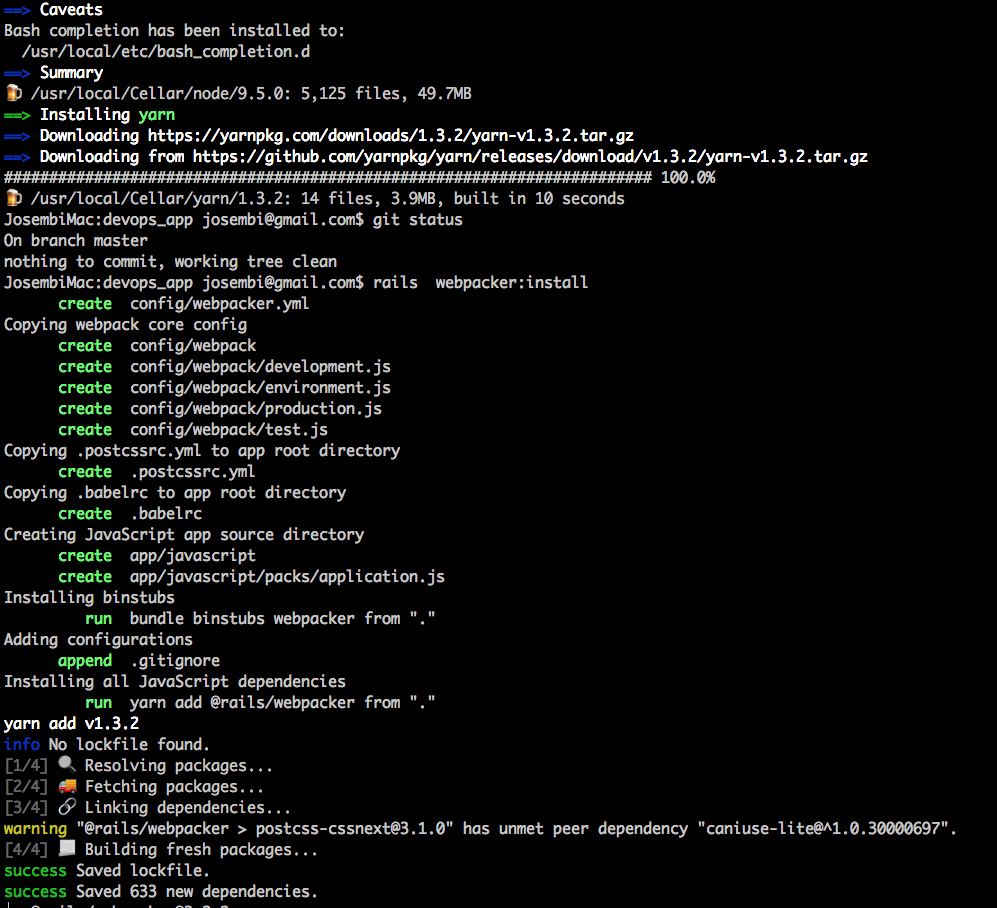
Task: Click the beer mug emoji before node Cellar path
Action: pos(13,93)
